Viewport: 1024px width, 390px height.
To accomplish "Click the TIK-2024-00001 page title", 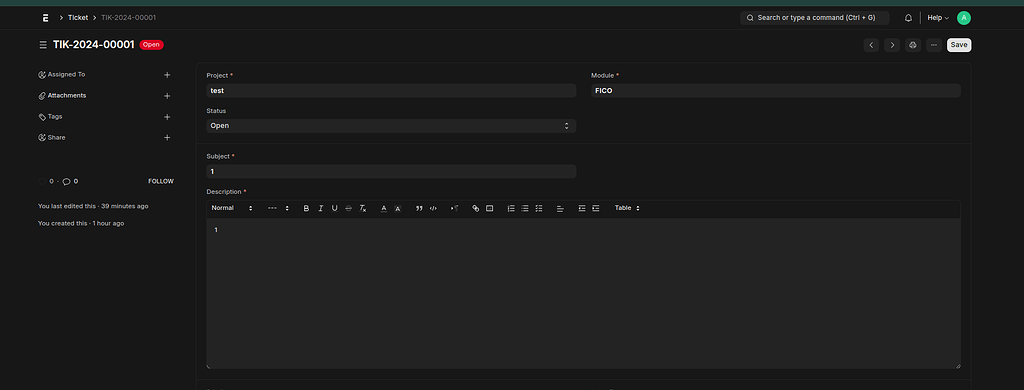I will click(93, 45).
